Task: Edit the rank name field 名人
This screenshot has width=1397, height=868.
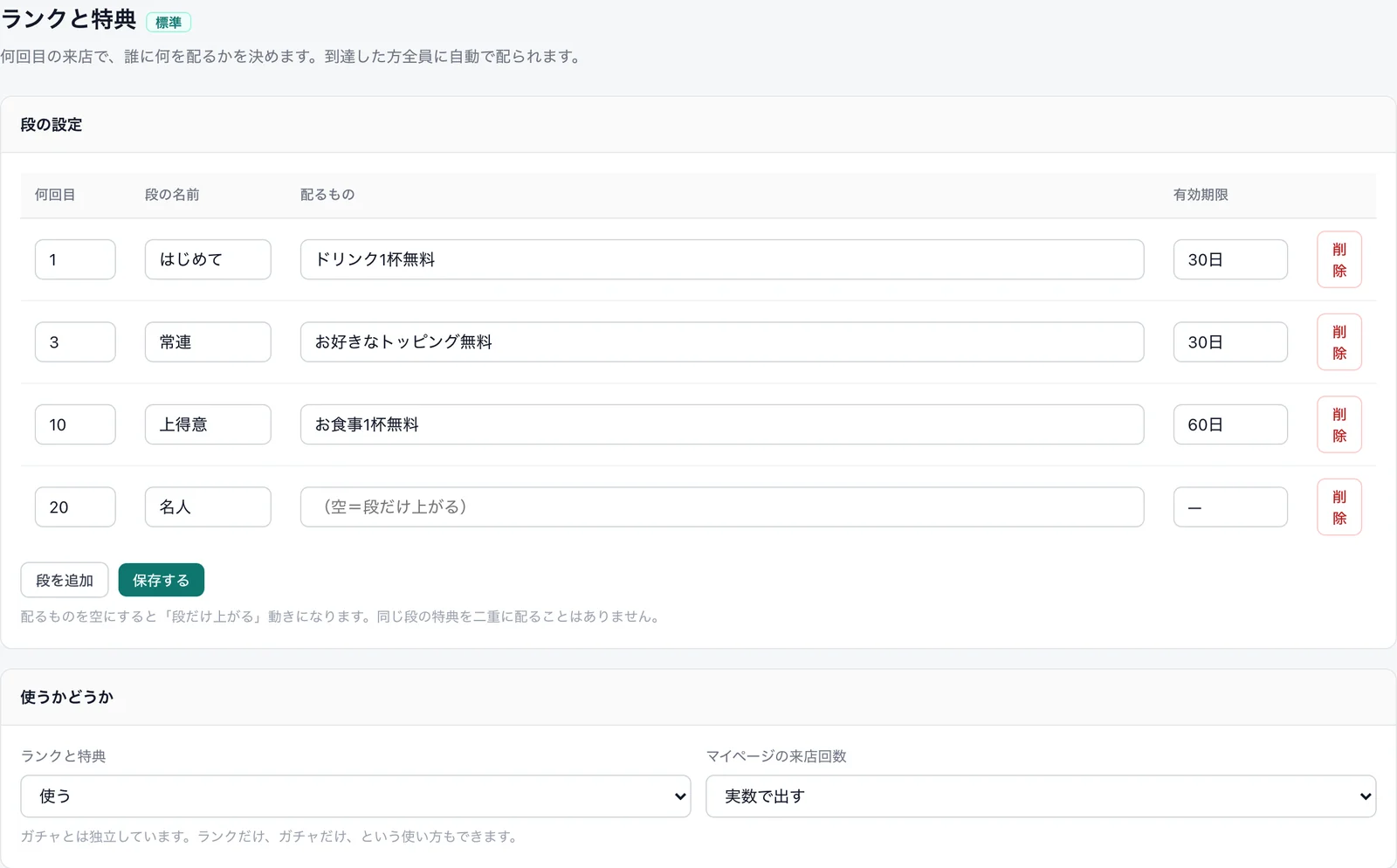Action: pos(208,507)
